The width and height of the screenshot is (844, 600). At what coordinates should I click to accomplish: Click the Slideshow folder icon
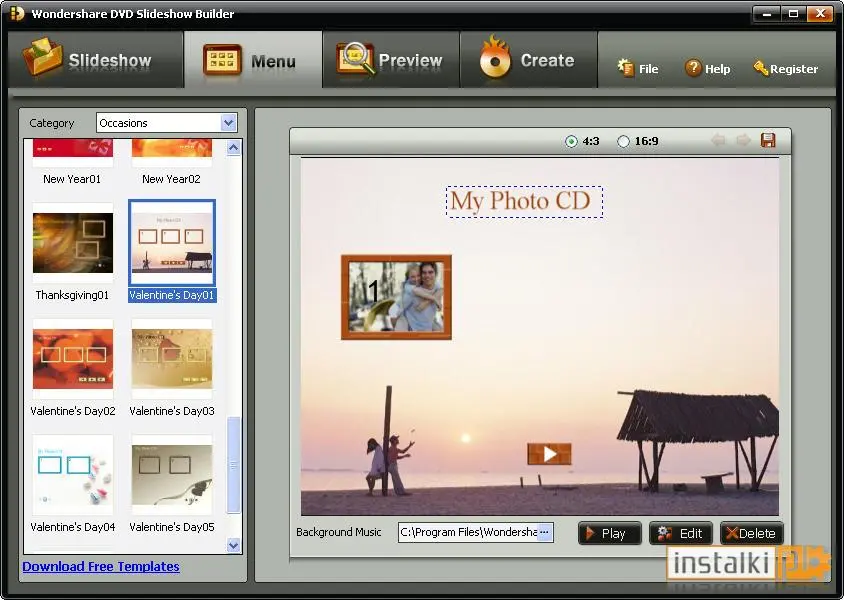pyautogui.click(x=41, y=57)
